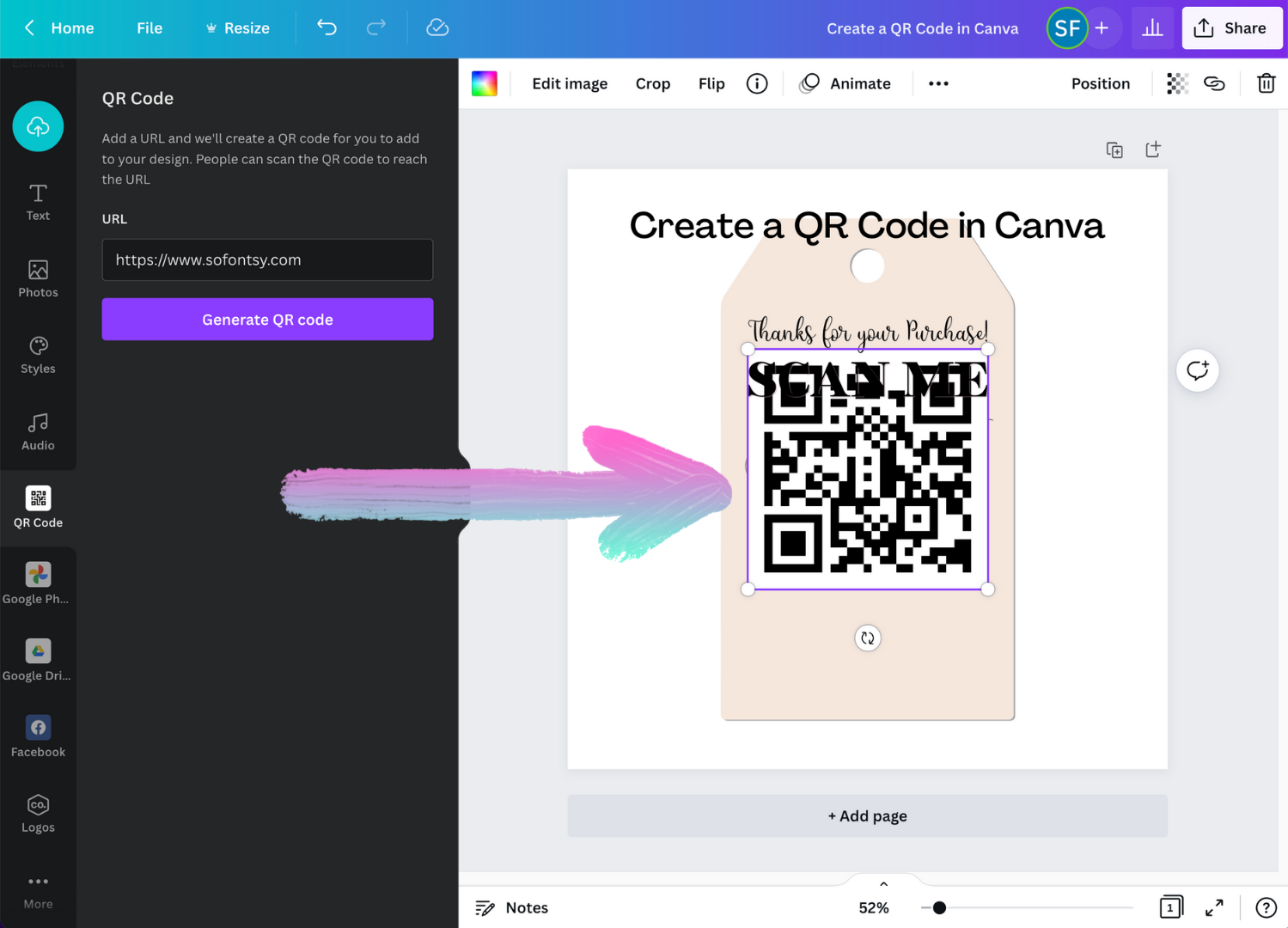Open the Resize menu
This screenshot has width=1288, height=928.
coord(238,28)
